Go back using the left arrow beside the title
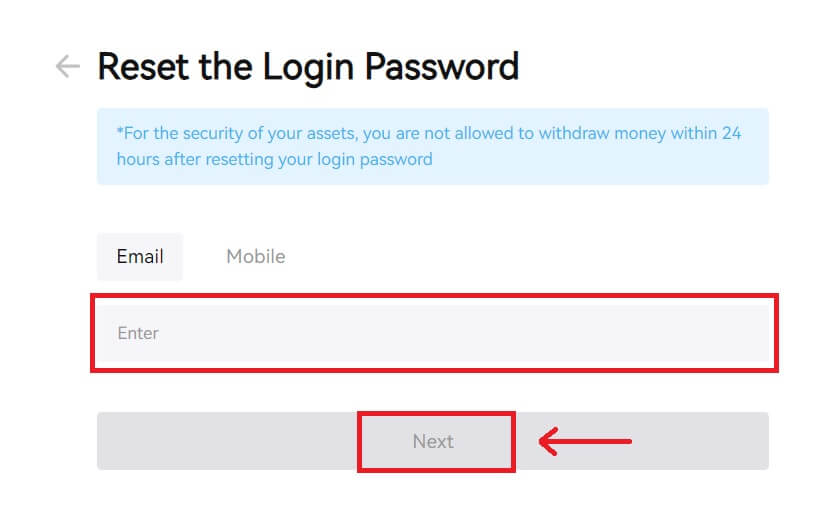Image resolution: width=839 pixels, height=521 pixels. pos(67,67)
